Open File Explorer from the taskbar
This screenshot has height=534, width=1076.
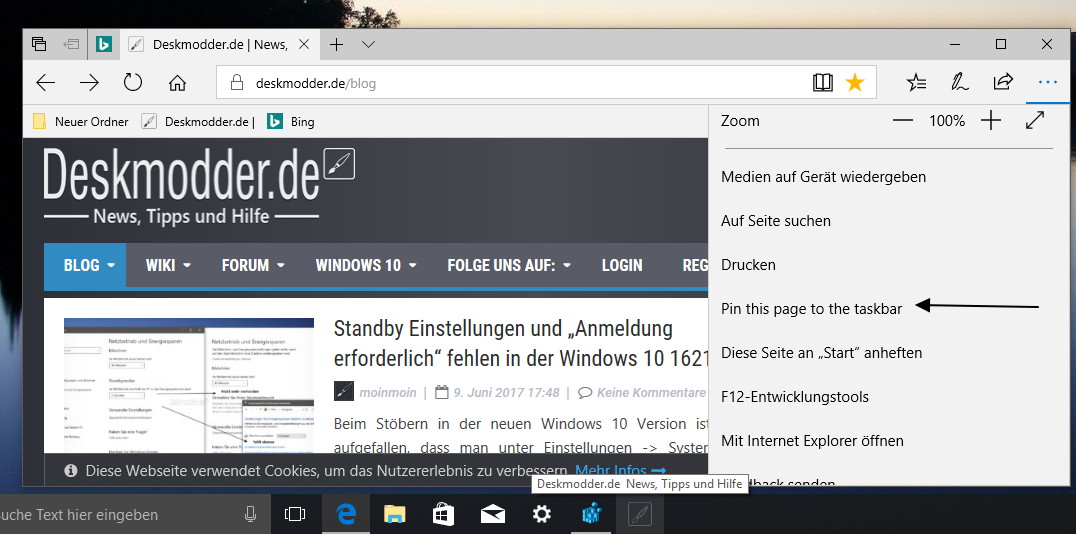(395, 514)
